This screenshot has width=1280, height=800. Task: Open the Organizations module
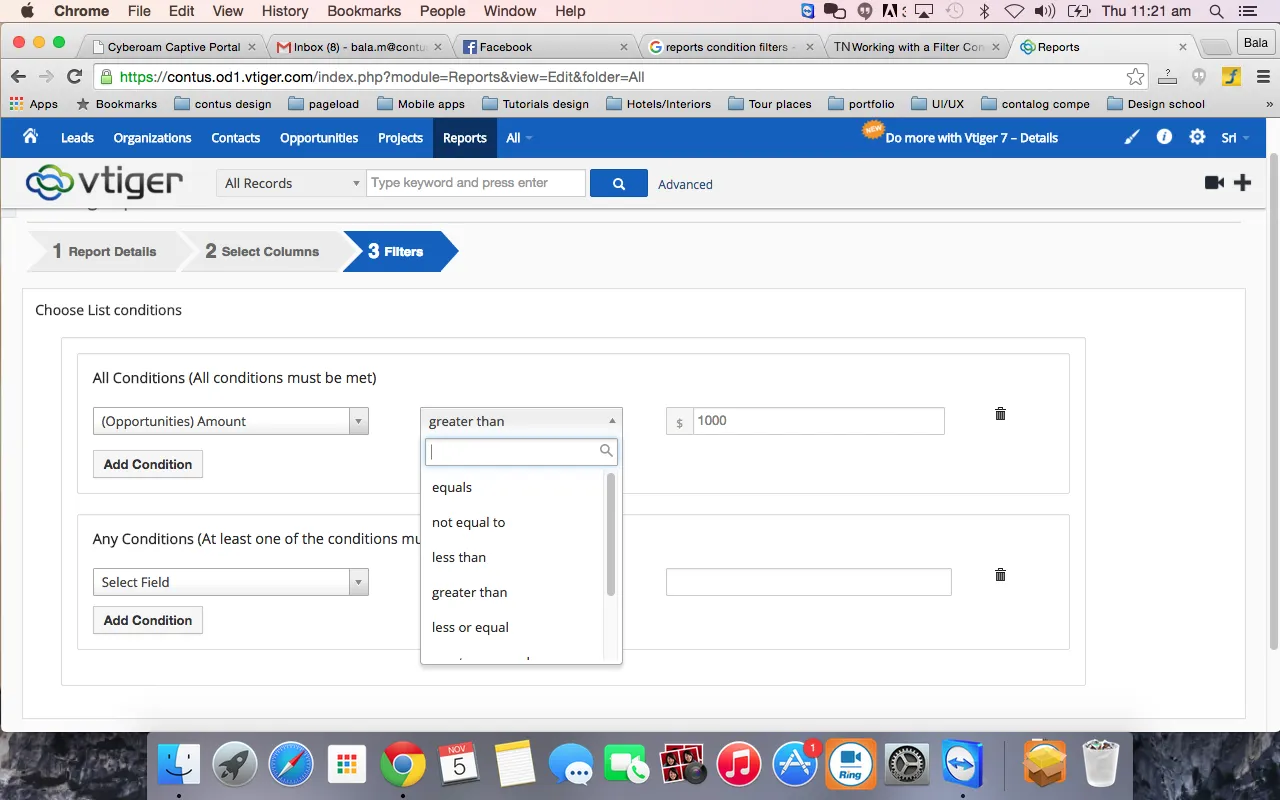[152, 138]
